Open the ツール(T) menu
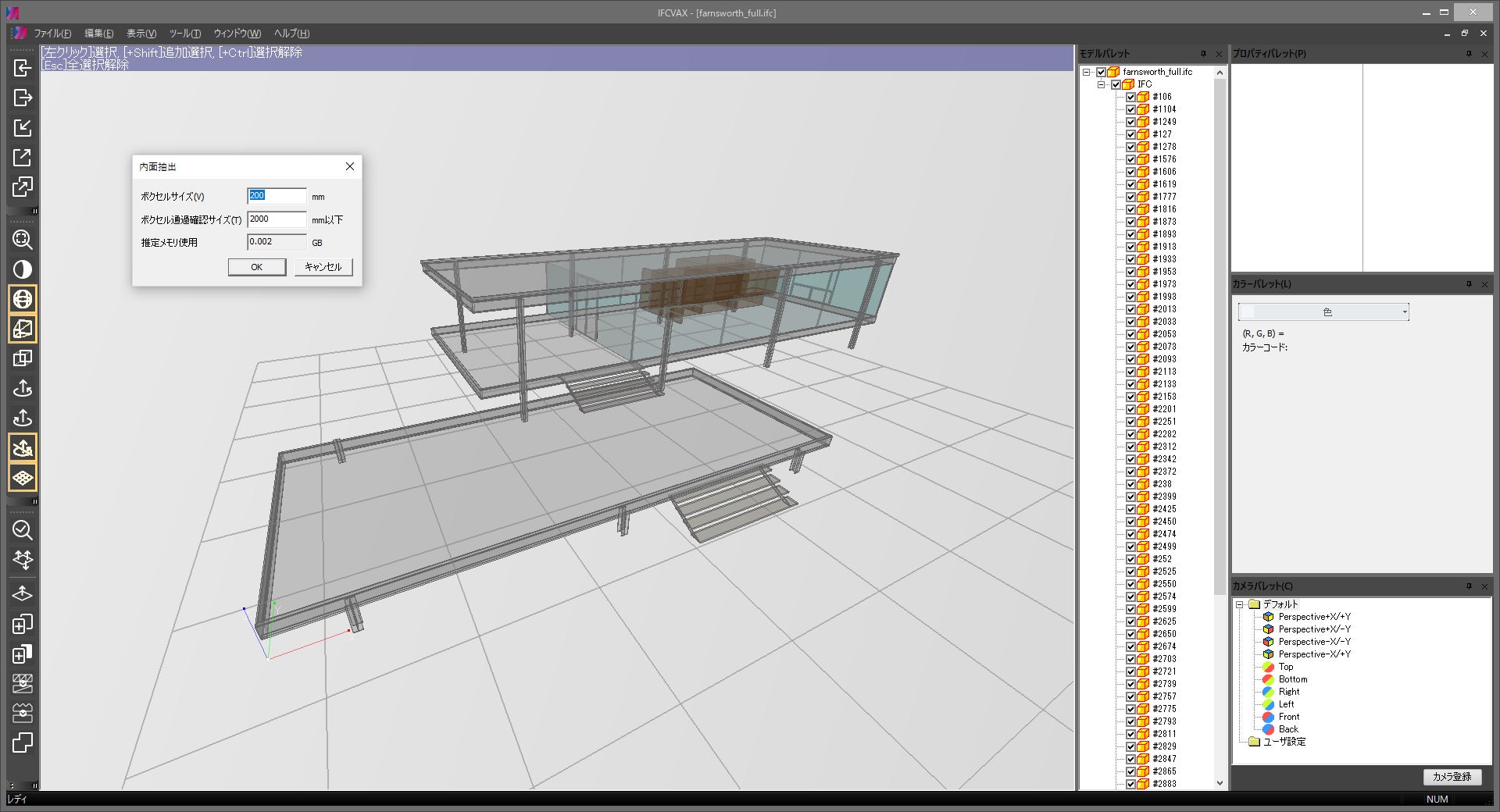Viewport: 1500px width, 812px height. tap(184, 34)
